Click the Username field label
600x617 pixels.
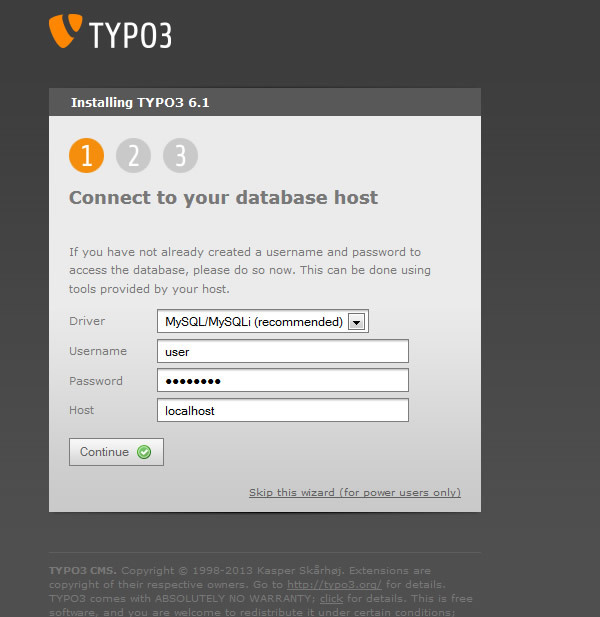(x=98, y=351)
